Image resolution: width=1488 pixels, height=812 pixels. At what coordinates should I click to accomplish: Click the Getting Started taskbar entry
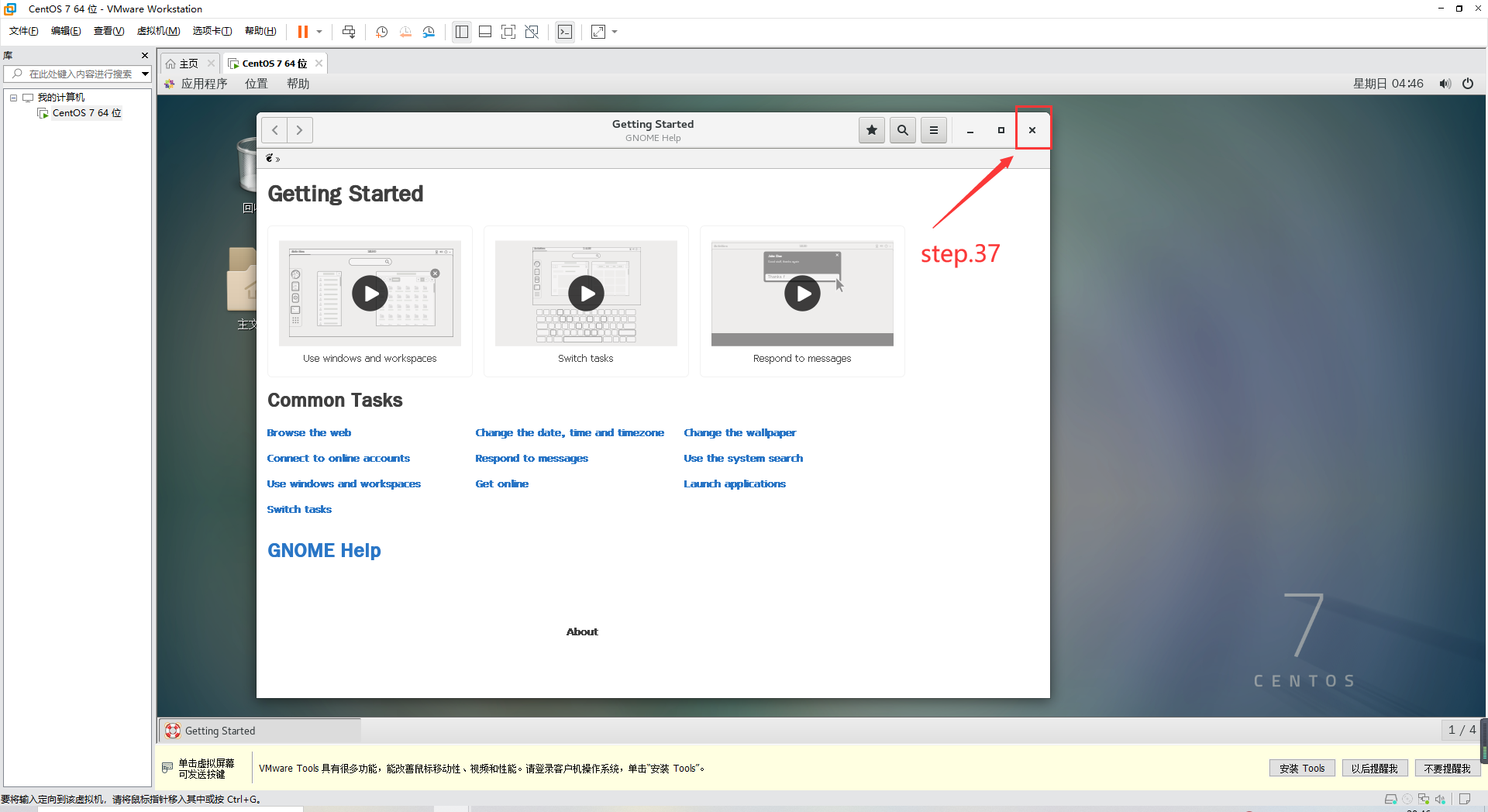coord(260,731)
